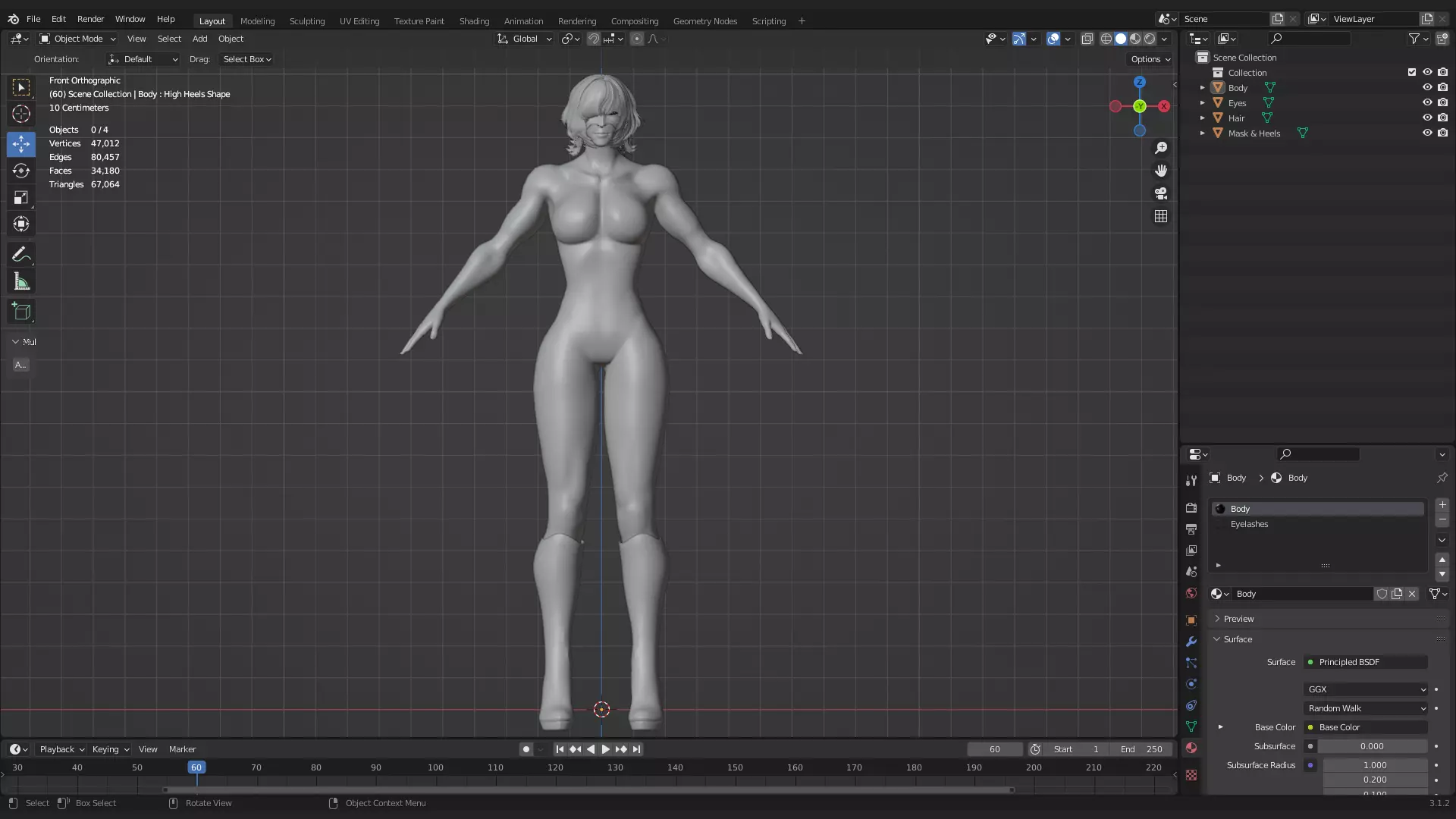
Task: Select the Cursor tool in toolbar
Action: [21, 114]
